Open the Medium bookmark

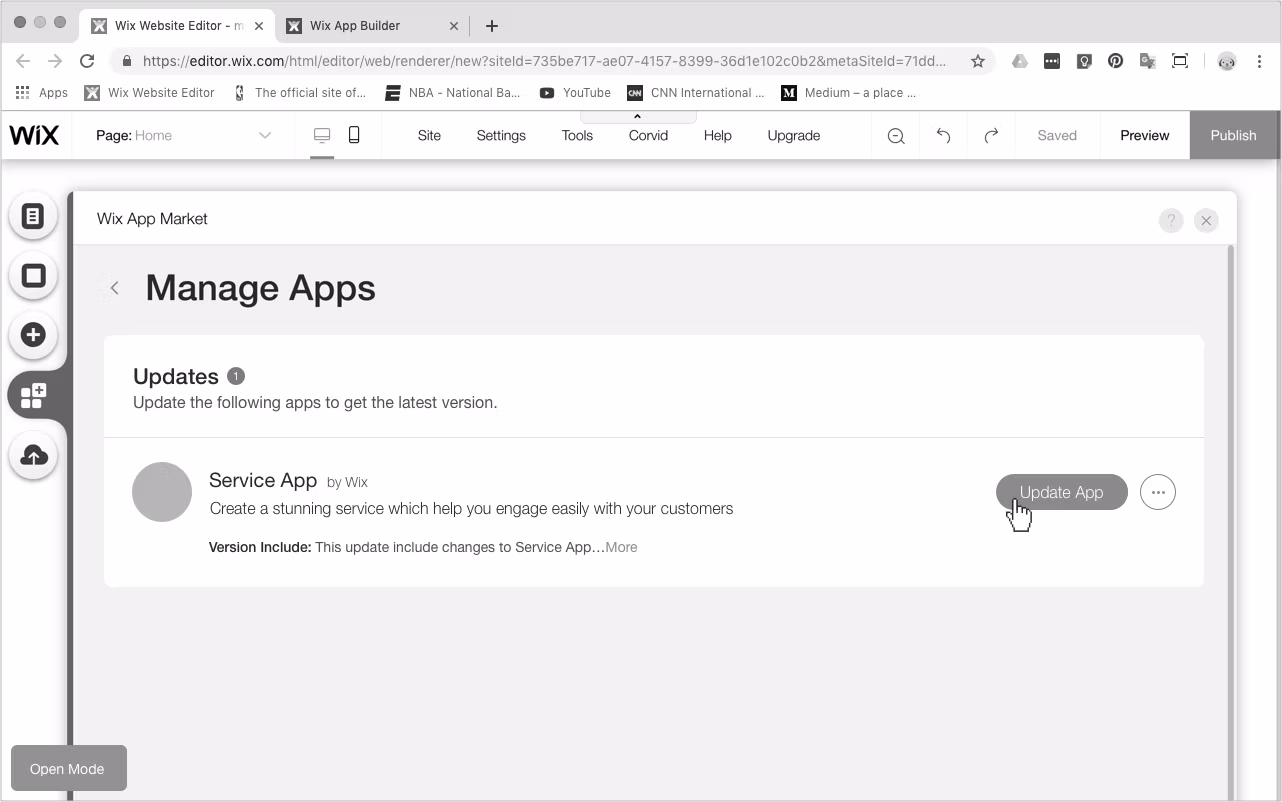[x=848, y=93]
